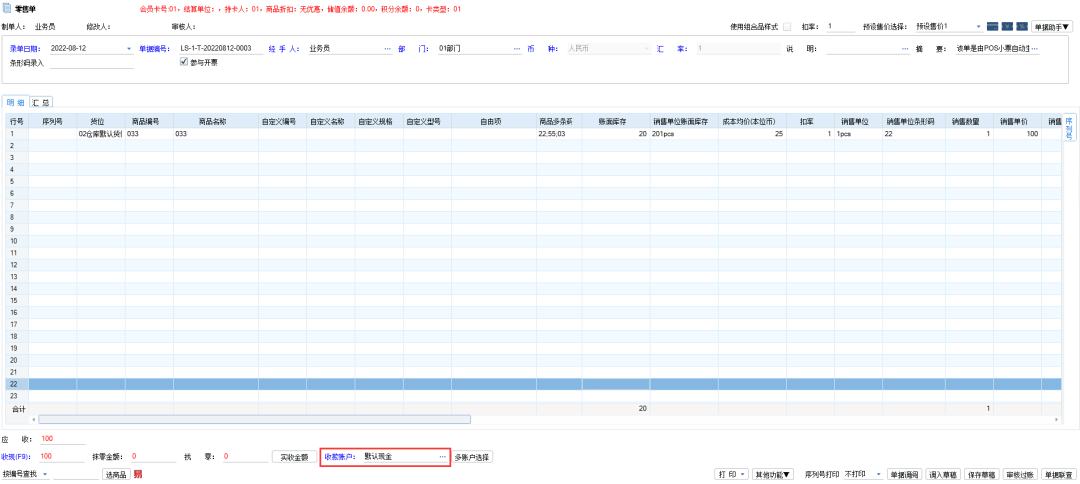Viewport: 1080px width, 484px height.
Task: Switch to the 汇总 tab
Action: click(x=41, y=102)
